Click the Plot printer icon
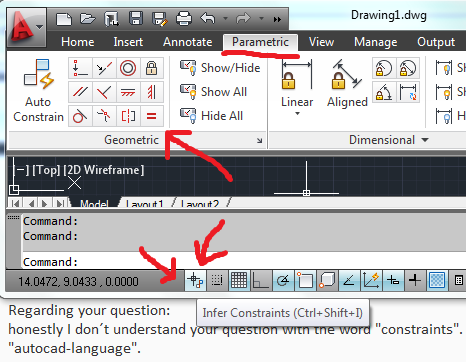Screen dimensions: 468x364 (184, 18)
